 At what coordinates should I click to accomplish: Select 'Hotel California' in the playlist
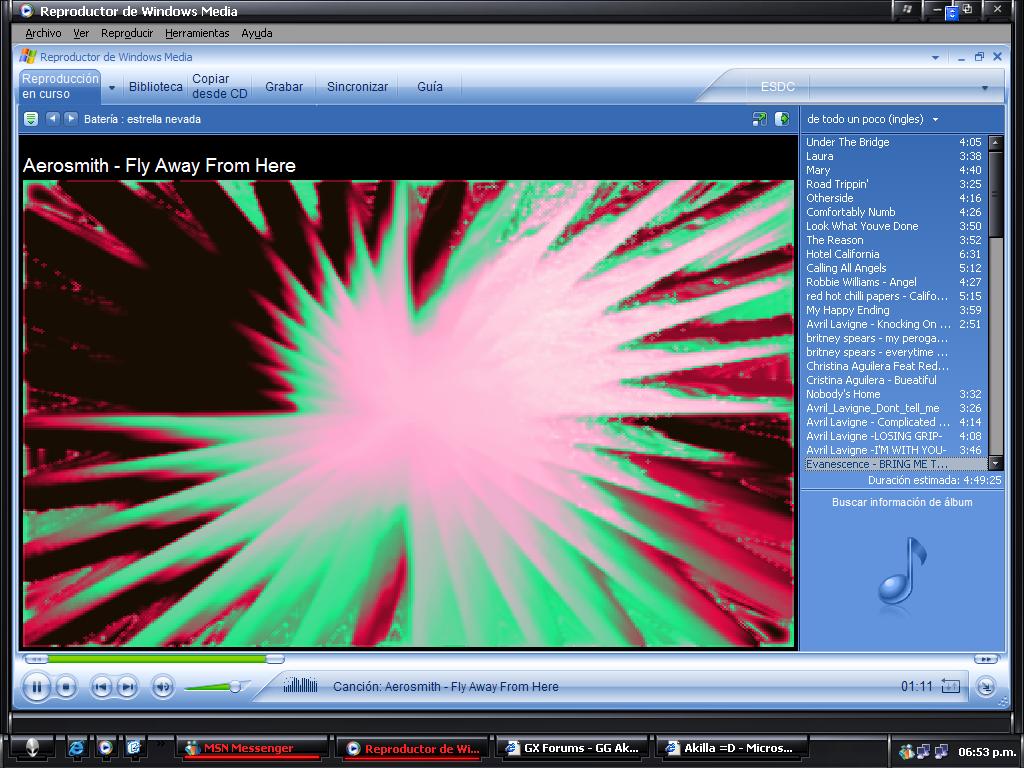tap(893, 254)
